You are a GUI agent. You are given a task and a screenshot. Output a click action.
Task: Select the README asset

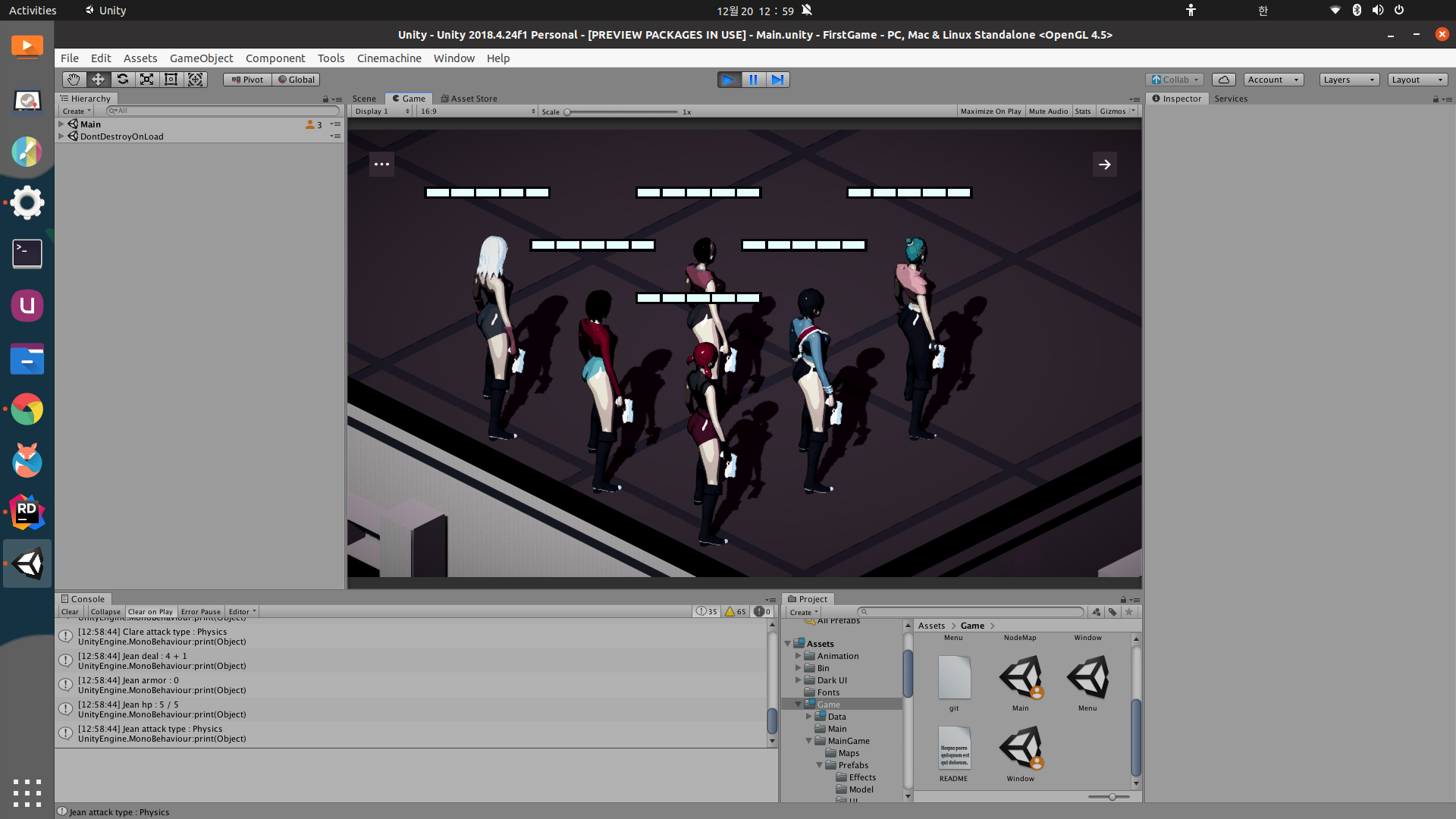pyautogui.click(x=954, y=748)
